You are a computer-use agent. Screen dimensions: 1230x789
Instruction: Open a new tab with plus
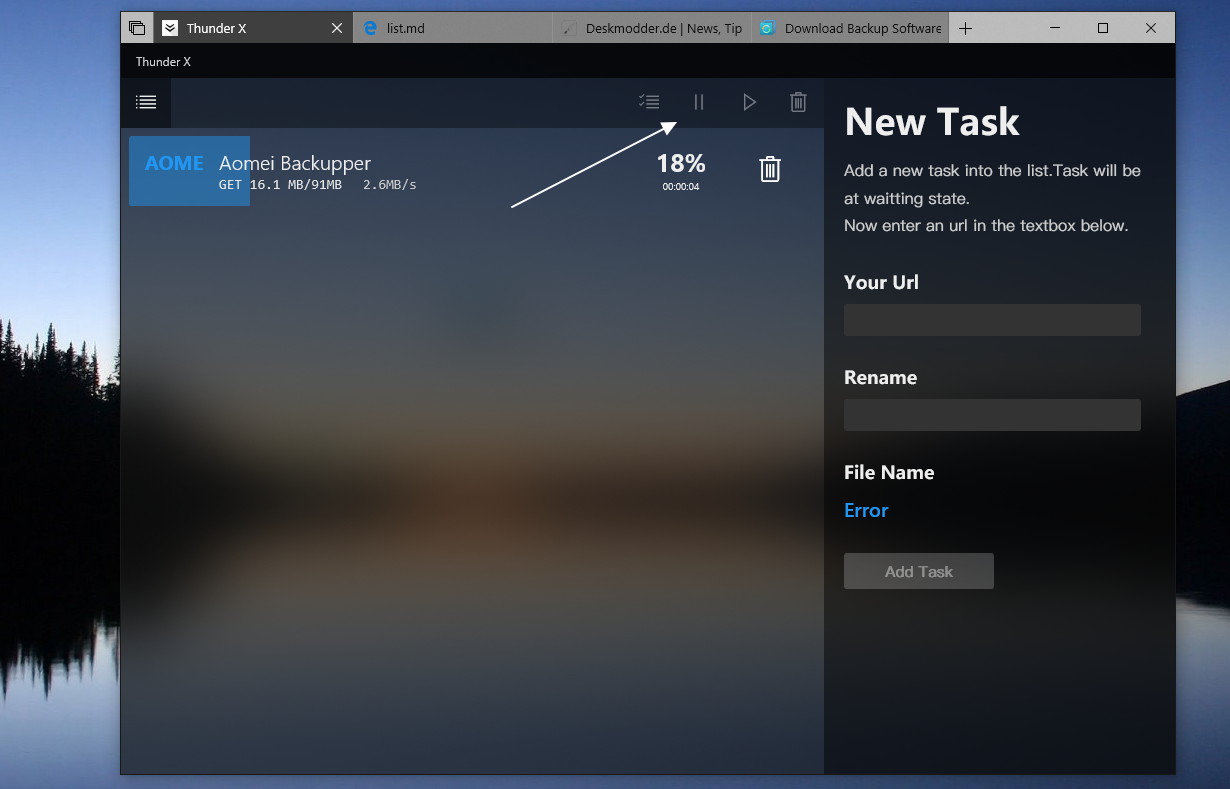tap(965, 28)
